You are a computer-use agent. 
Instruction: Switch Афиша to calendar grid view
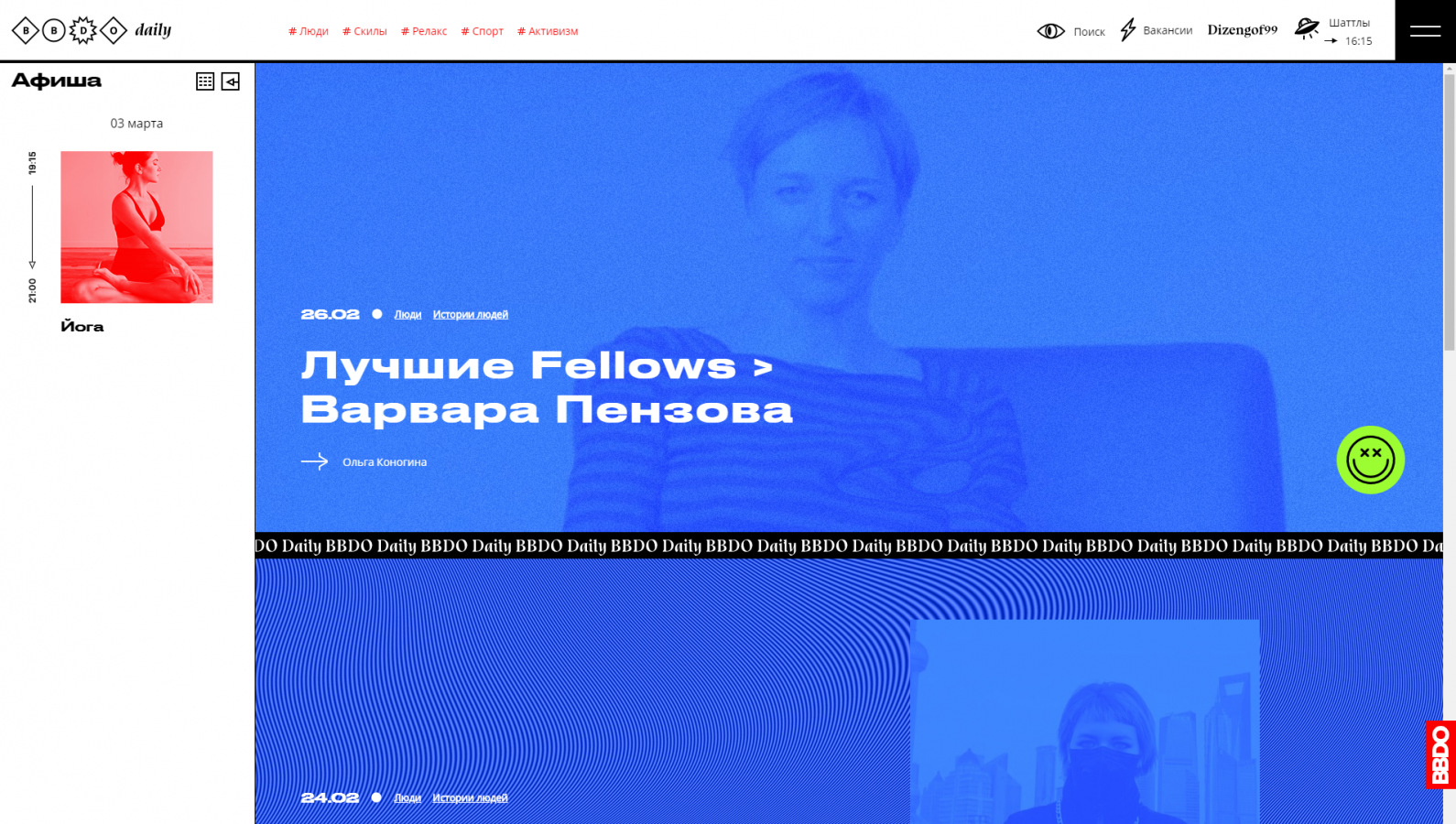(x=205, y=81)
